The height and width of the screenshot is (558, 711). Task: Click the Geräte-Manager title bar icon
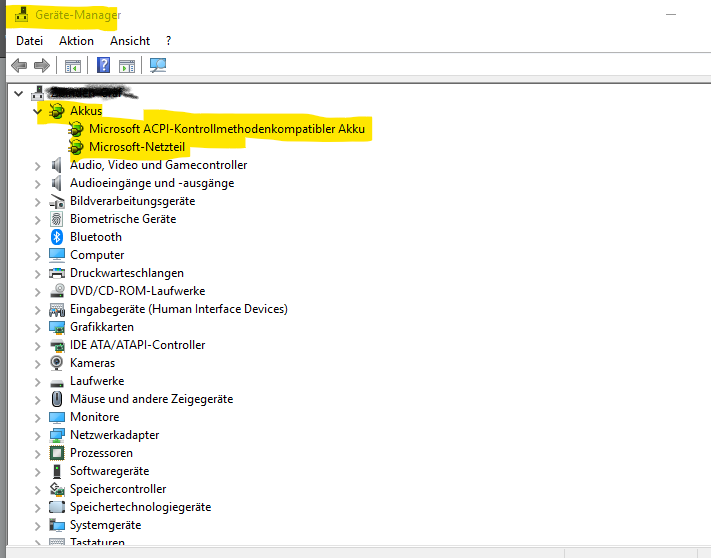pyautogui.click(x=21, y=15)
